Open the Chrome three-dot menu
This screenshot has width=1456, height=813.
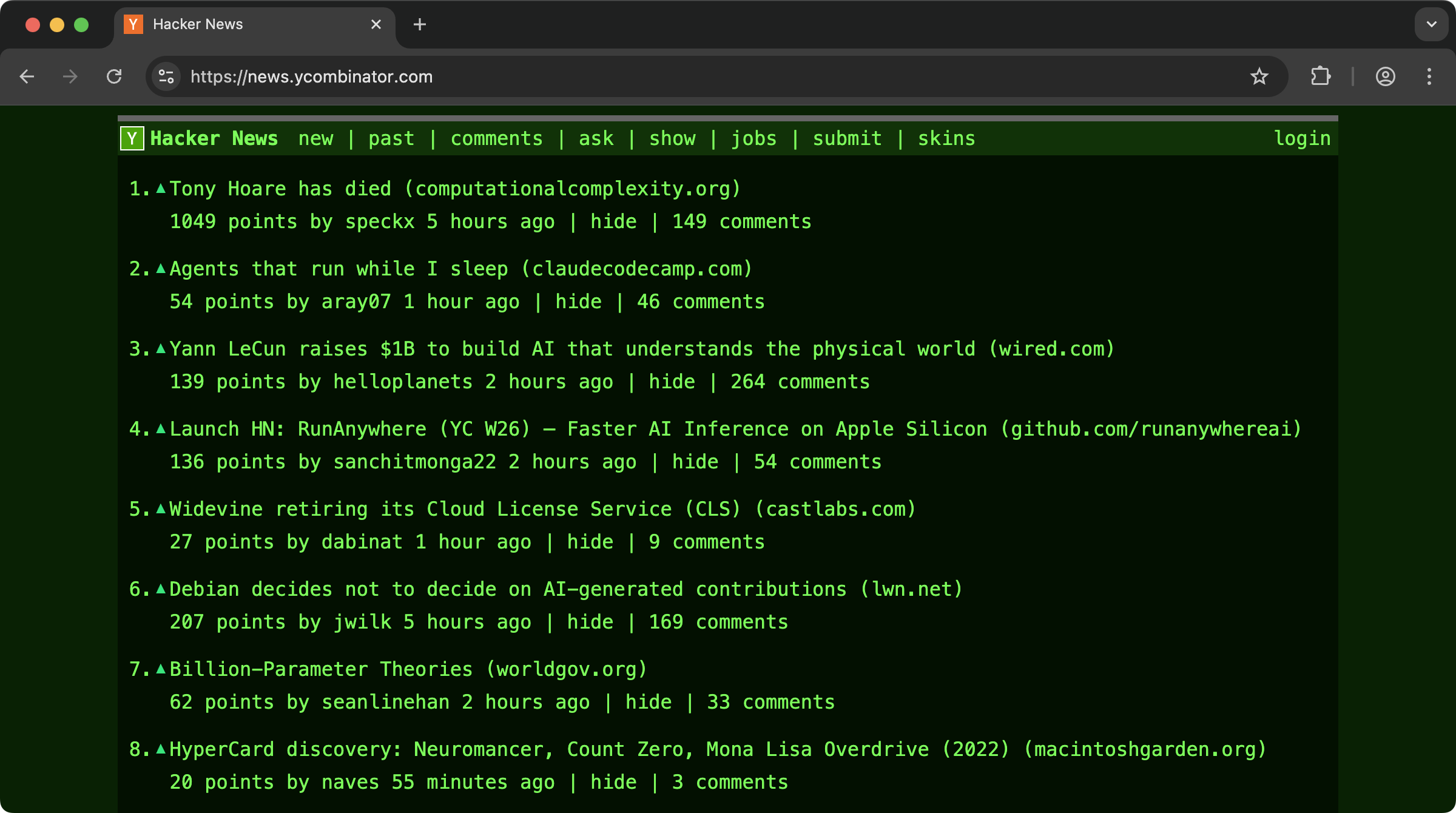1429,76
